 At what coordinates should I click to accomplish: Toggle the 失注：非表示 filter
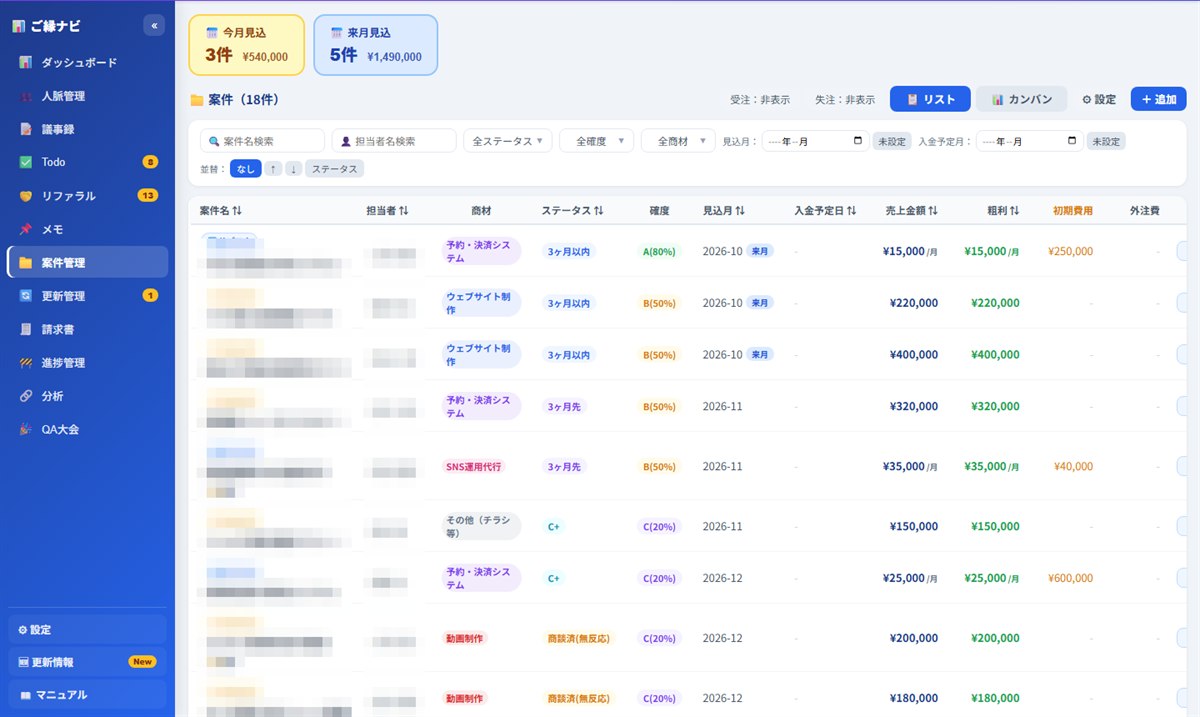(845, 99)
